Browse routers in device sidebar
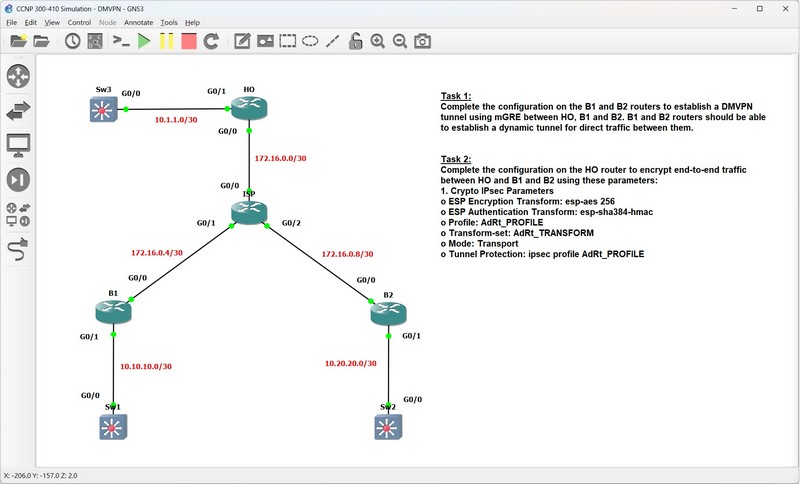This screenshot has height=484, width=800. coord(18,76)
